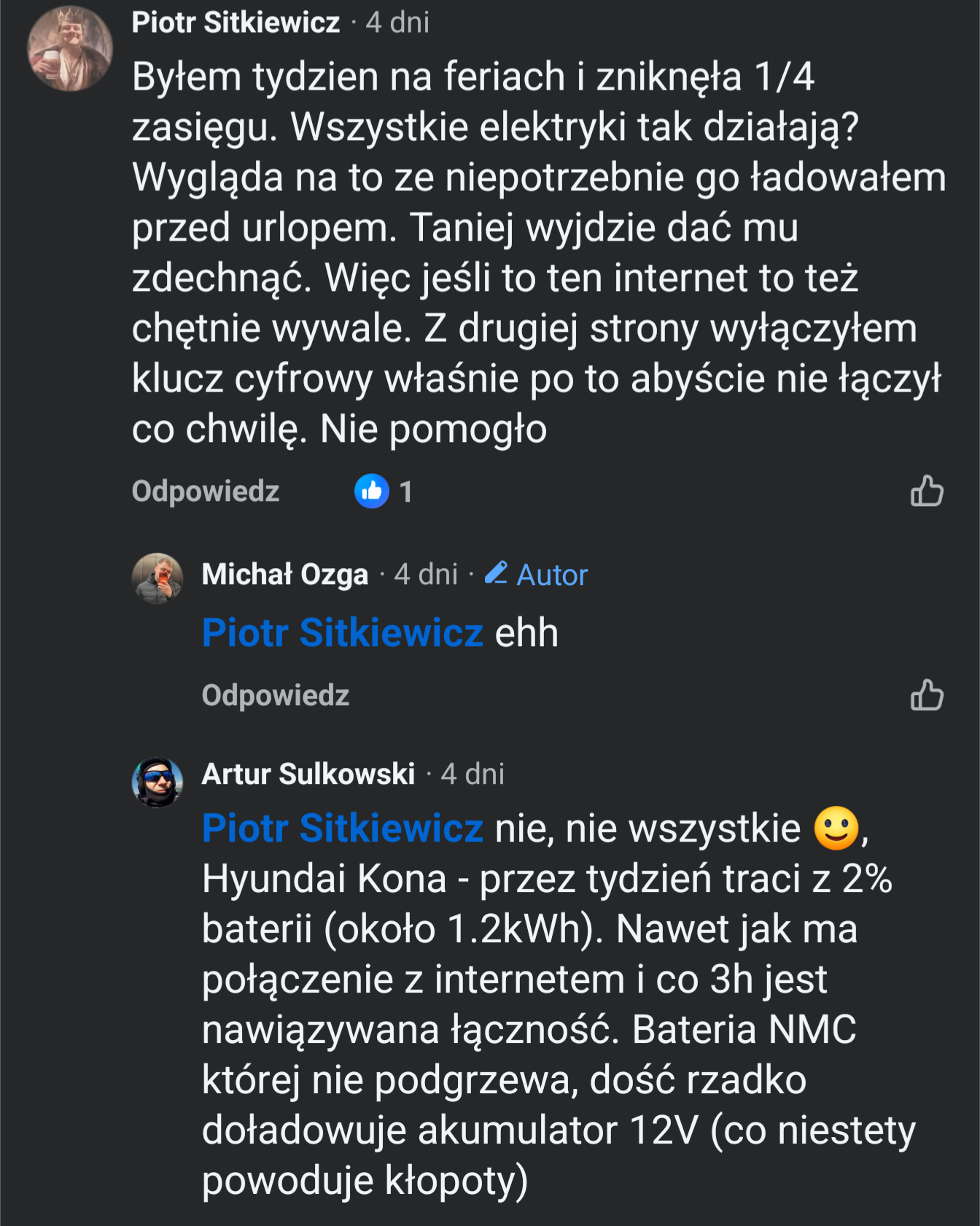
Task: Tap the reaction count "1" number
Action: [406, 492]
